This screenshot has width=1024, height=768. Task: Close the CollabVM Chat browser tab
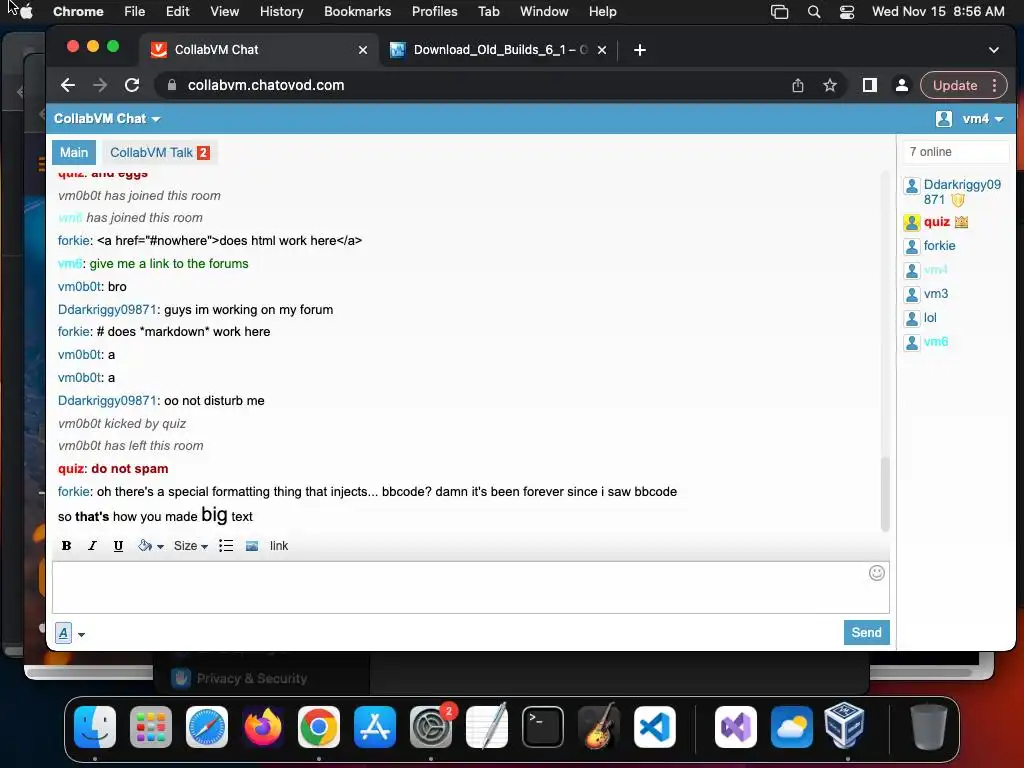363,50
